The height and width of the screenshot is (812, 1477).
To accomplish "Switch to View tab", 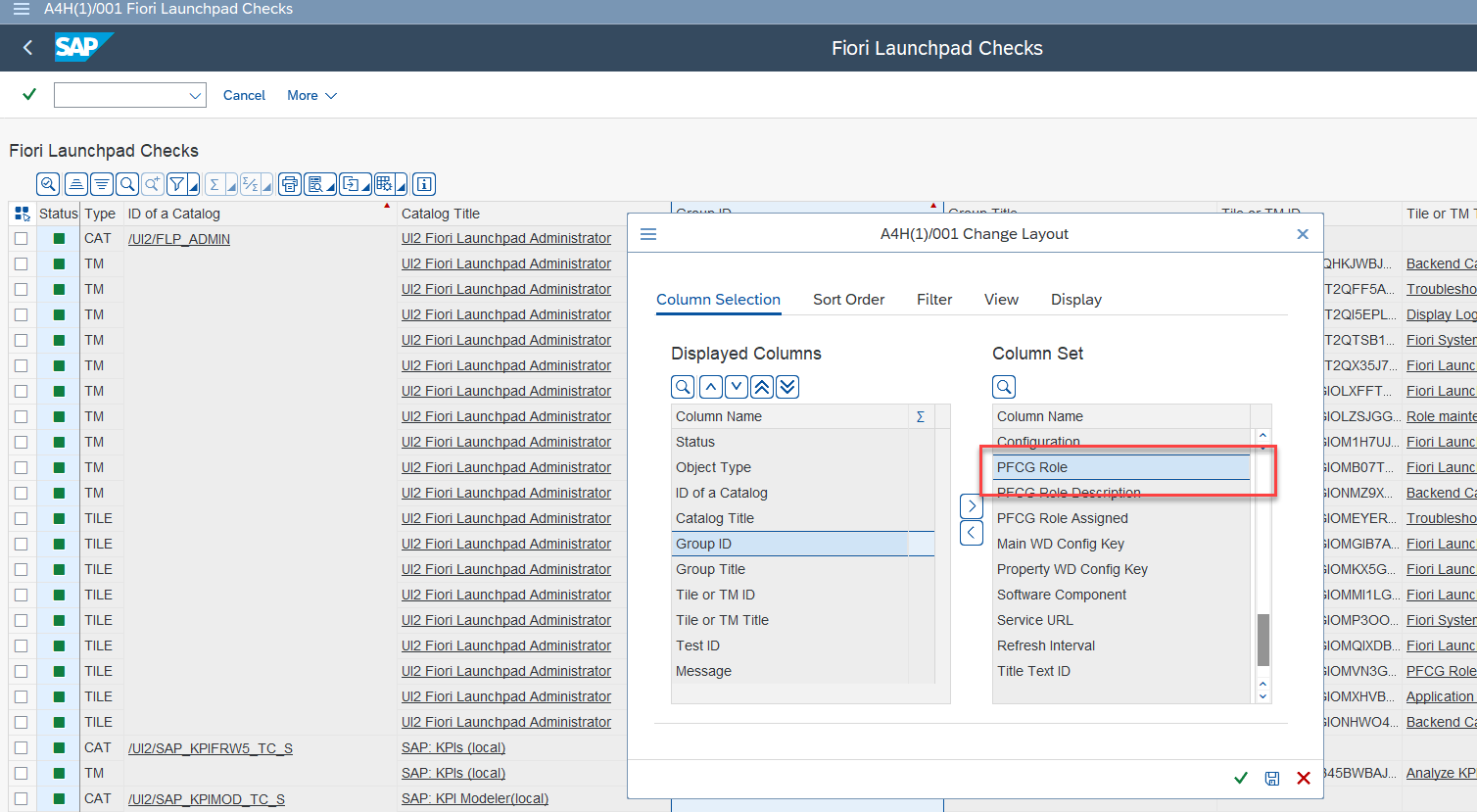I will coord(1001,300).
